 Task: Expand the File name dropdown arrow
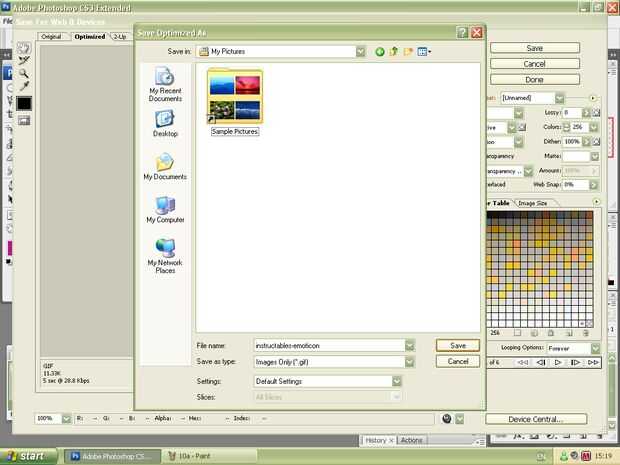coord(410,346)
